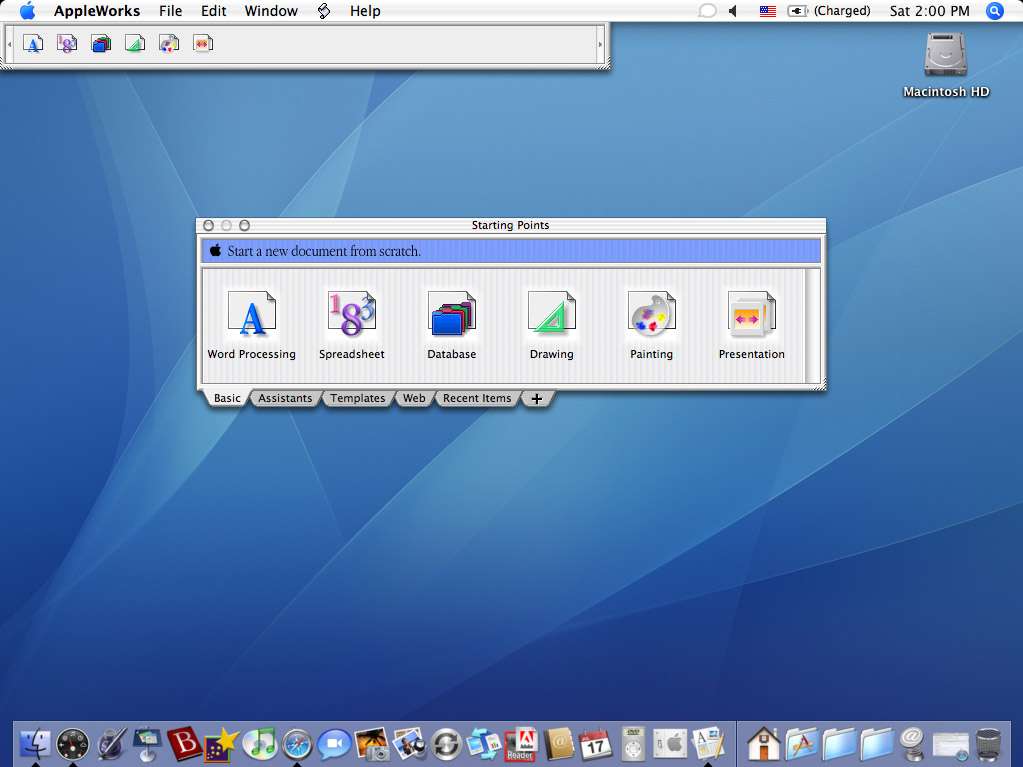Screen dimensions: 1023x767
Task: Click the @ spring icon in Dock
Action: click(x=912, y=744)
